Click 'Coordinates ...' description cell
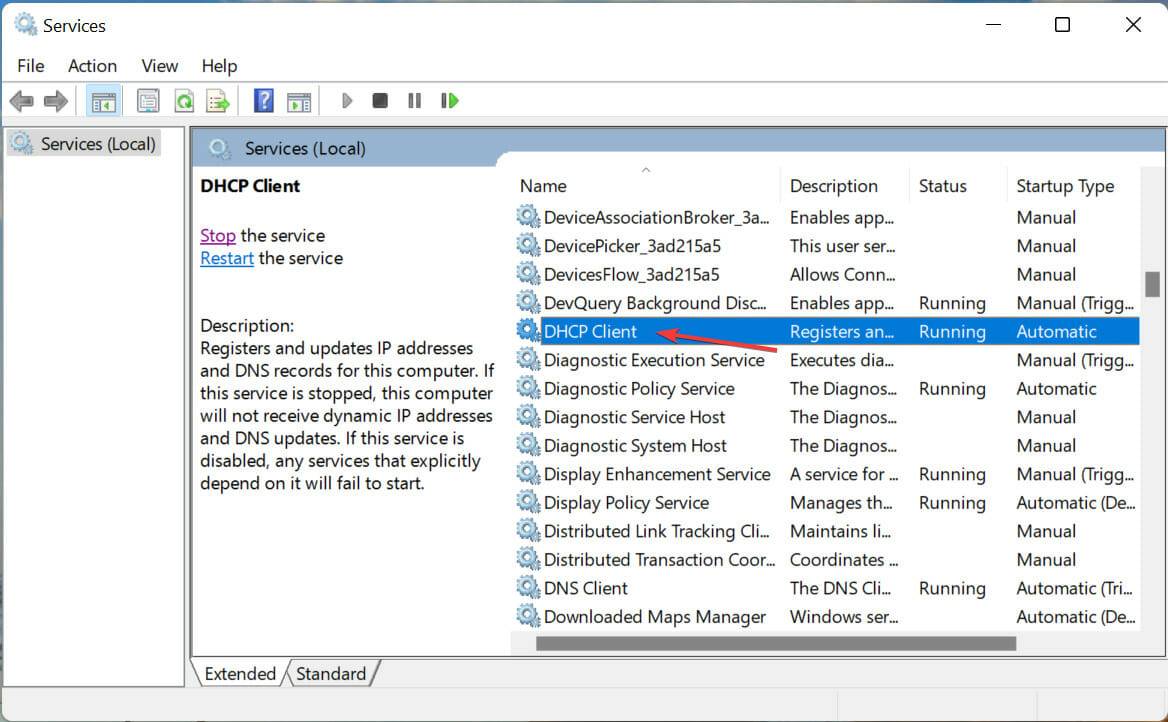Image resolution: width=1168 pixels, height=722 pixels. [x=843, y=560]
